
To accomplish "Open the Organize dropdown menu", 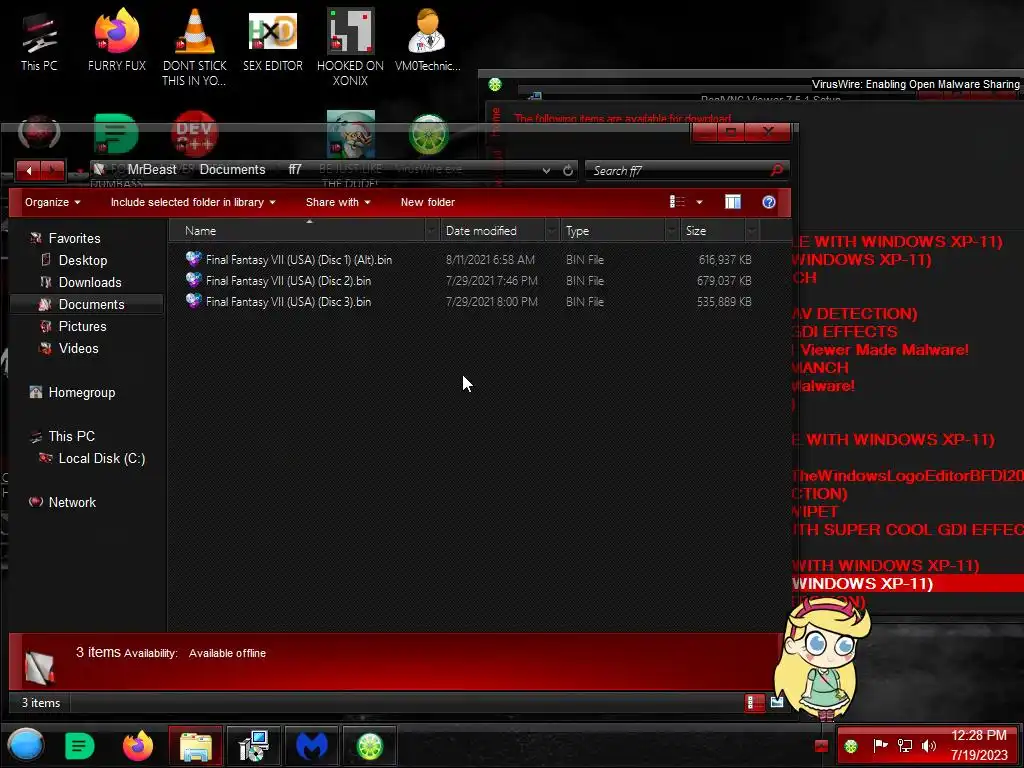I will [x=53, y=202].
